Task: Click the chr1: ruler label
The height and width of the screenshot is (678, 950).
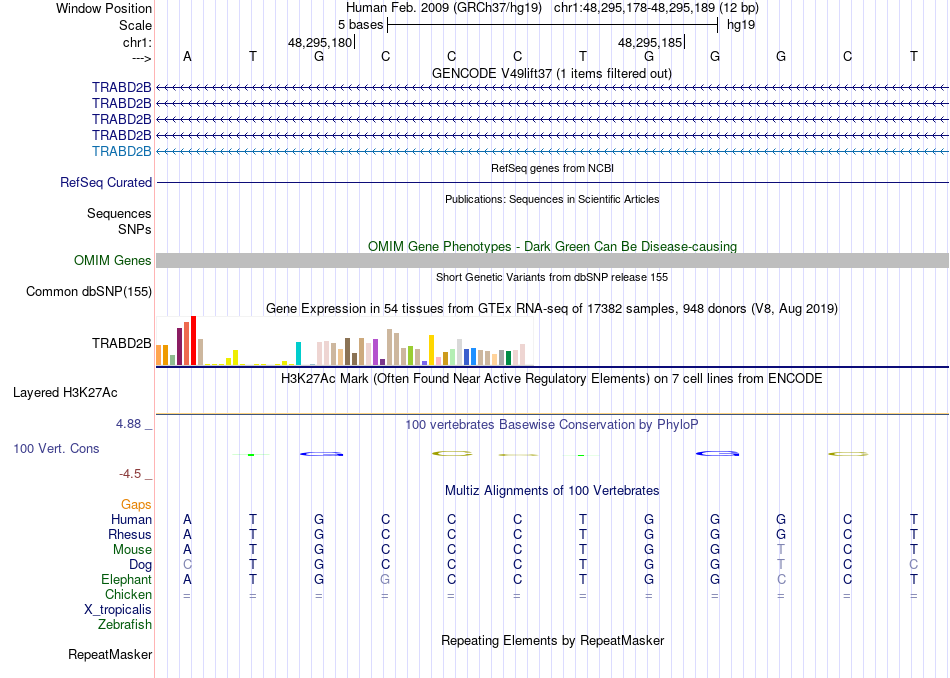Action: click(x=138, y=42)
